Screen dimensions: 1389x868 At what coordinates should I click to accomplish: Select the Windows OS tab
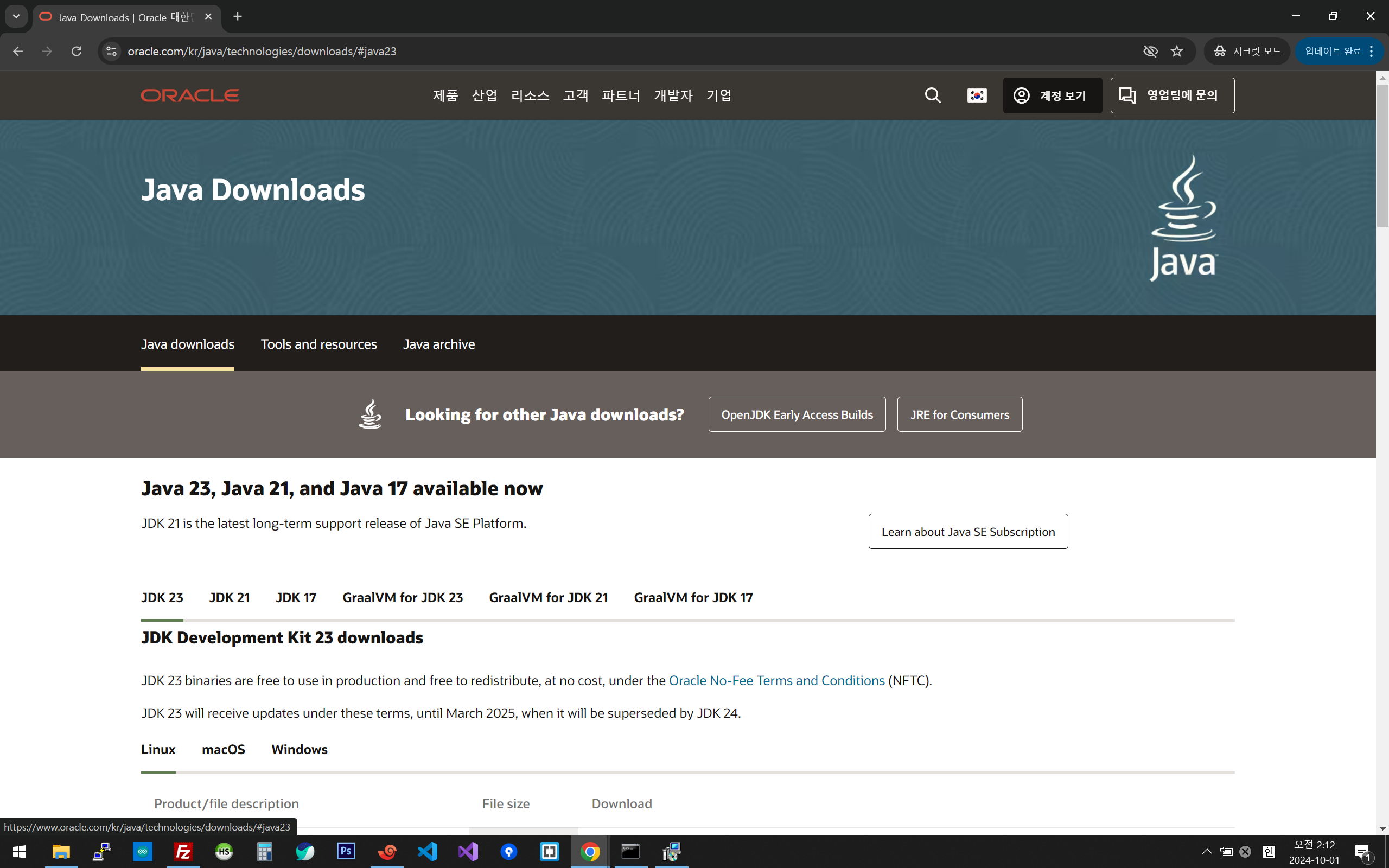click(x=299, y=749)
